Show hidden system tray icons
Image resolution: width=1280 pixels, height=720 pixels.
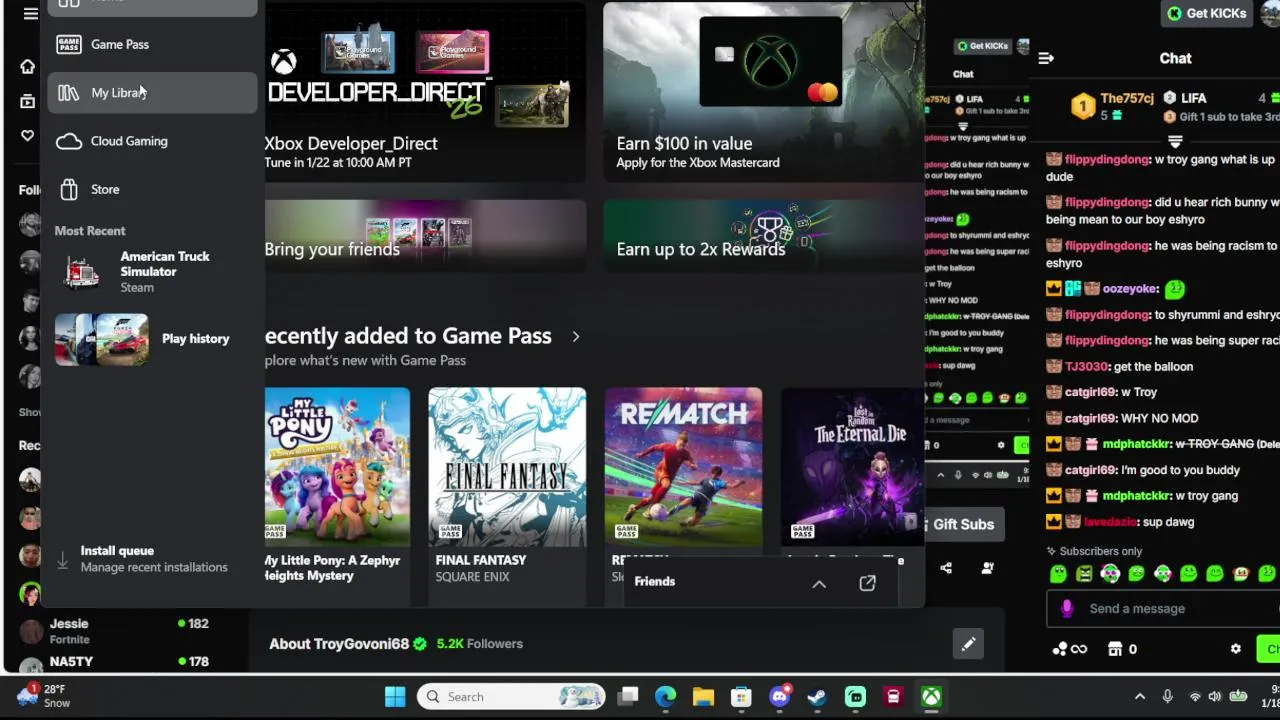(1140, 697)
